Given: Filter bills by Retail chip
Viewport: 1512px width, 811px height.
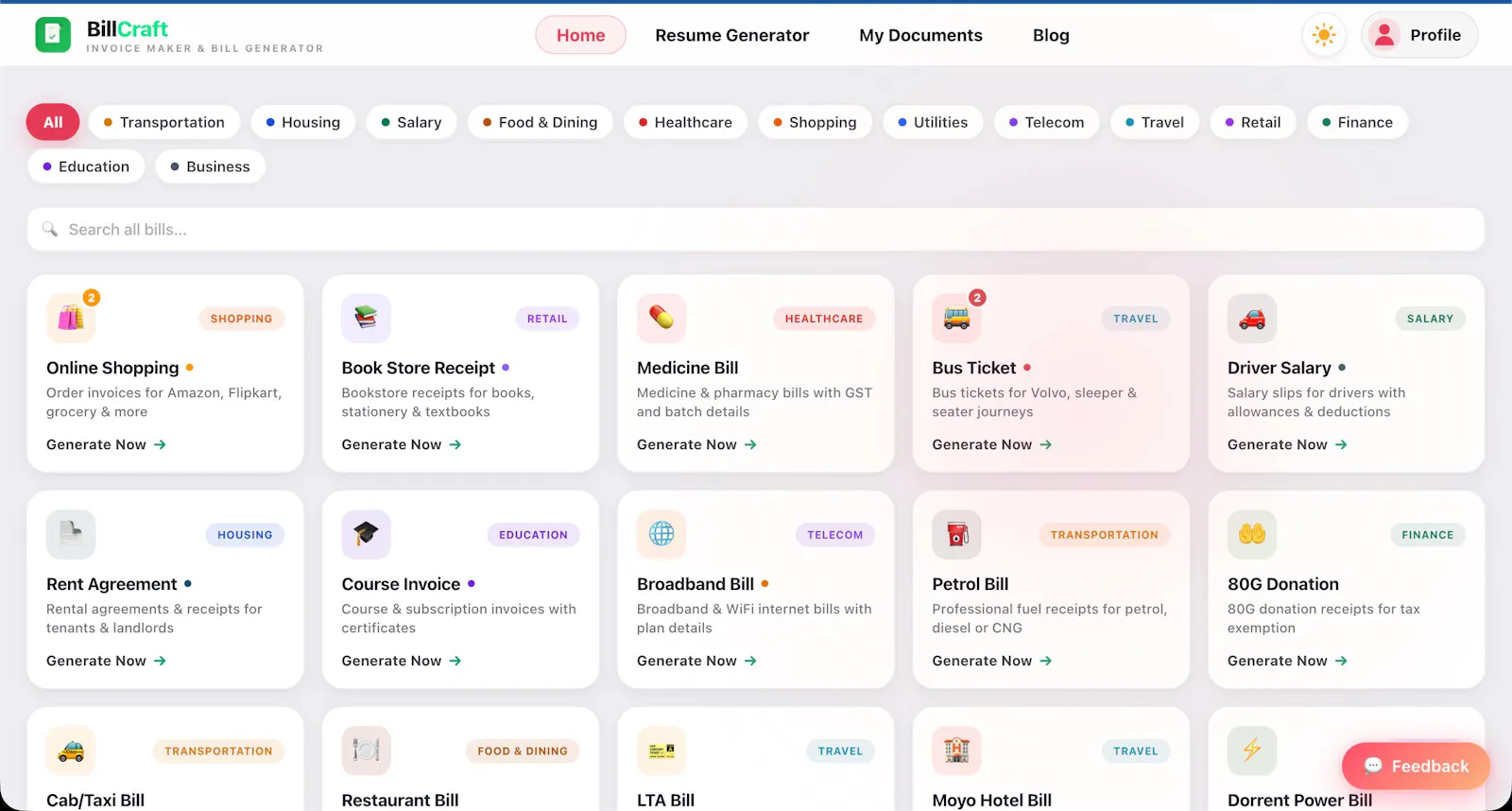Looking at the screenshot, I should point(1253,122).
